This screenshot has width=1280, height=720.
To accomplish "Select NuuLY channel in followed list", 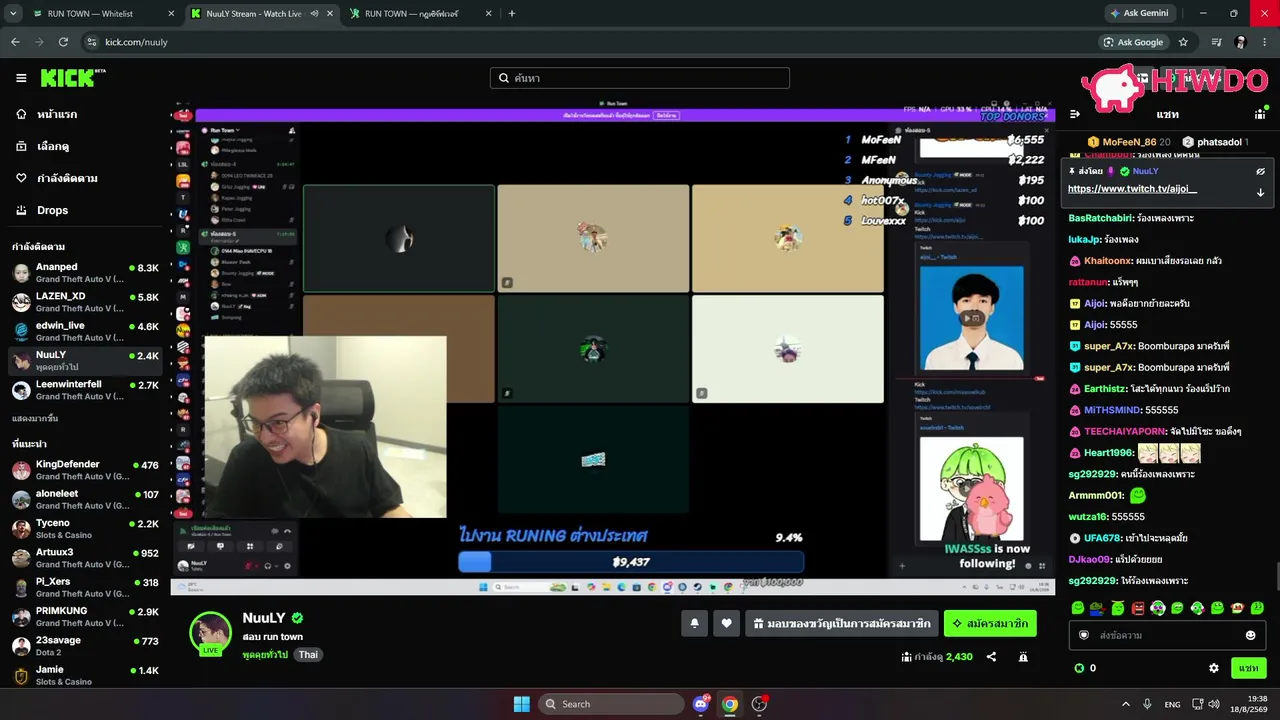I will point(85,360).
